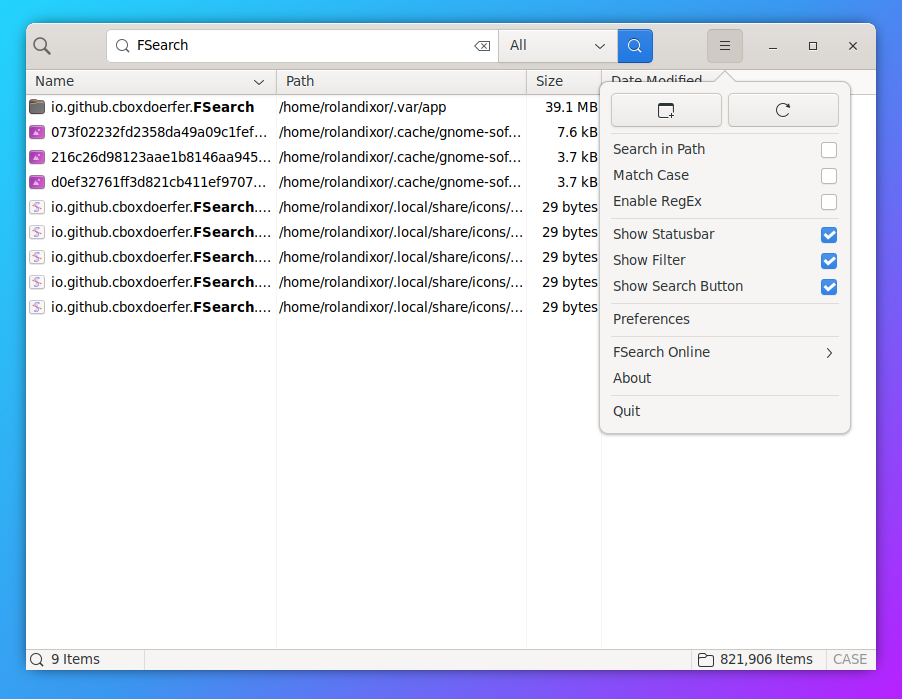Click the magnifying glass inside the search entry
The image size is (902, 699).
pyautogui.click(x=121, y=45)
